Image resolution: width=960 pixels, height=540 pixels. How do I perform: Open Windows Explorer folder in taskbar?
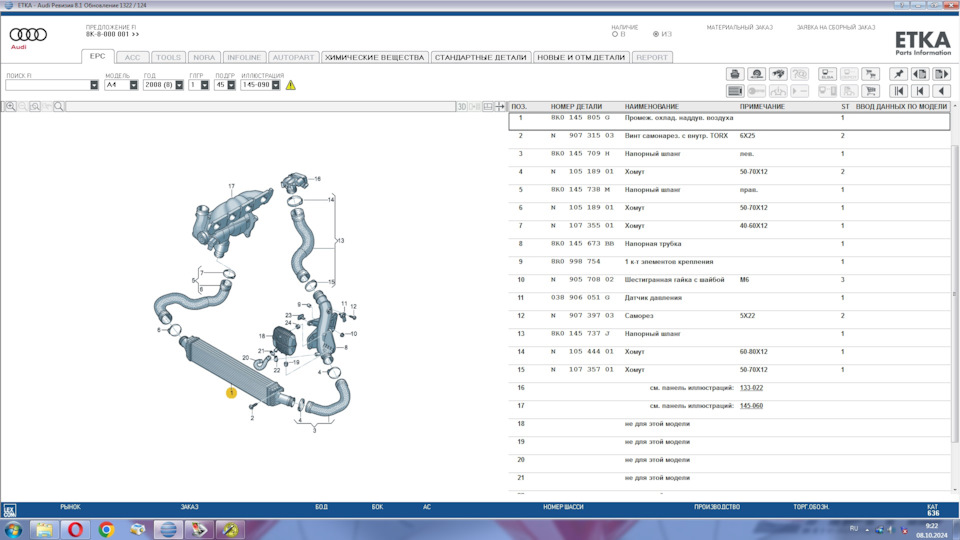[x=44, y=529]
